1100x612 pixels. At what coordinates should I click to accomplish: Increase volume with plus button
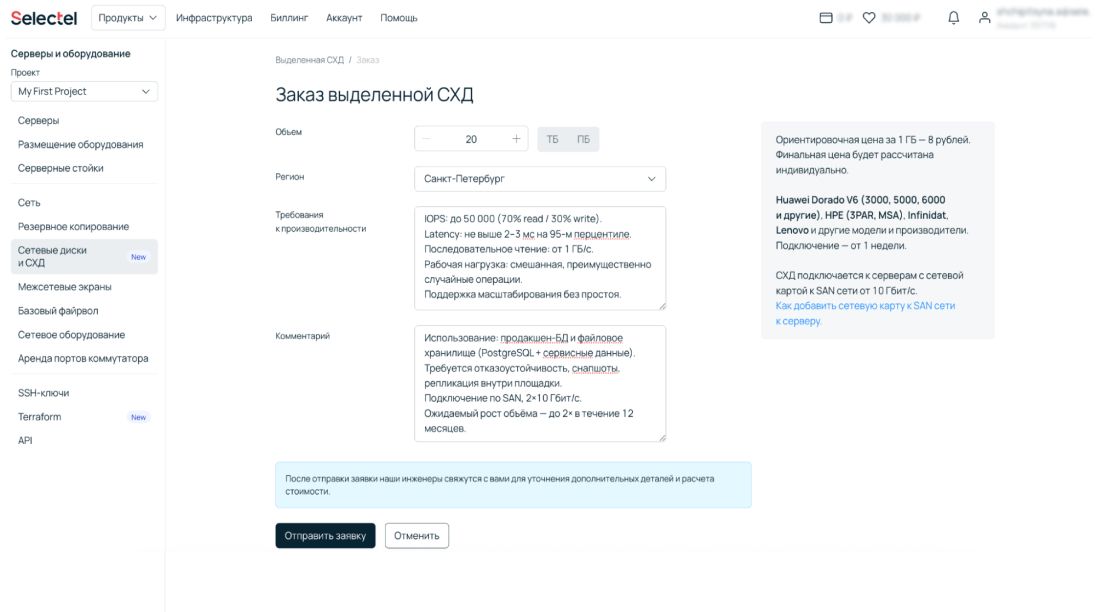(516, 139)
